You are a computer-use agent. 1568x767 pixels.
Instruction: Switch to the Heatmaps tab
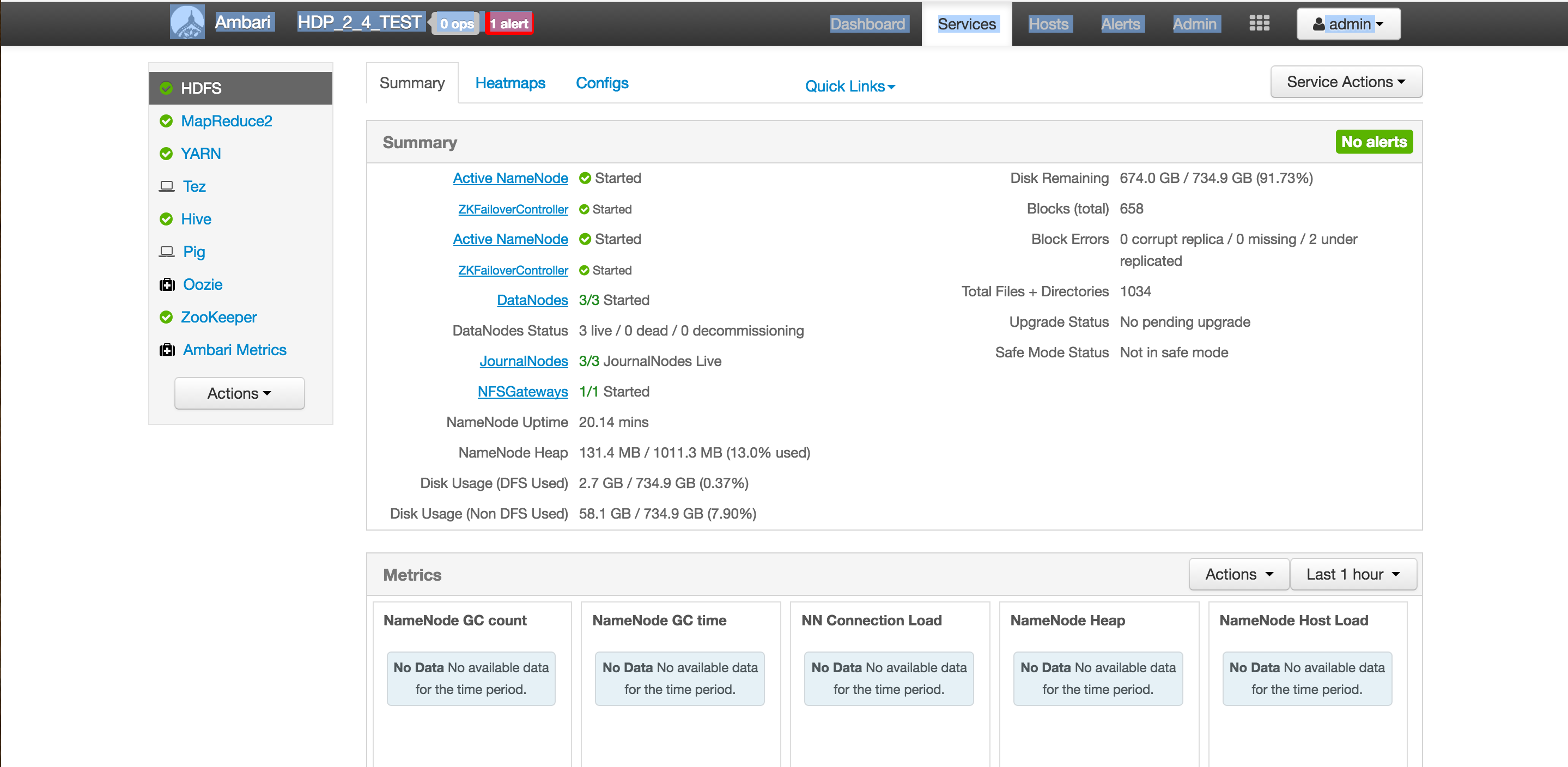(x=510, y=83)
